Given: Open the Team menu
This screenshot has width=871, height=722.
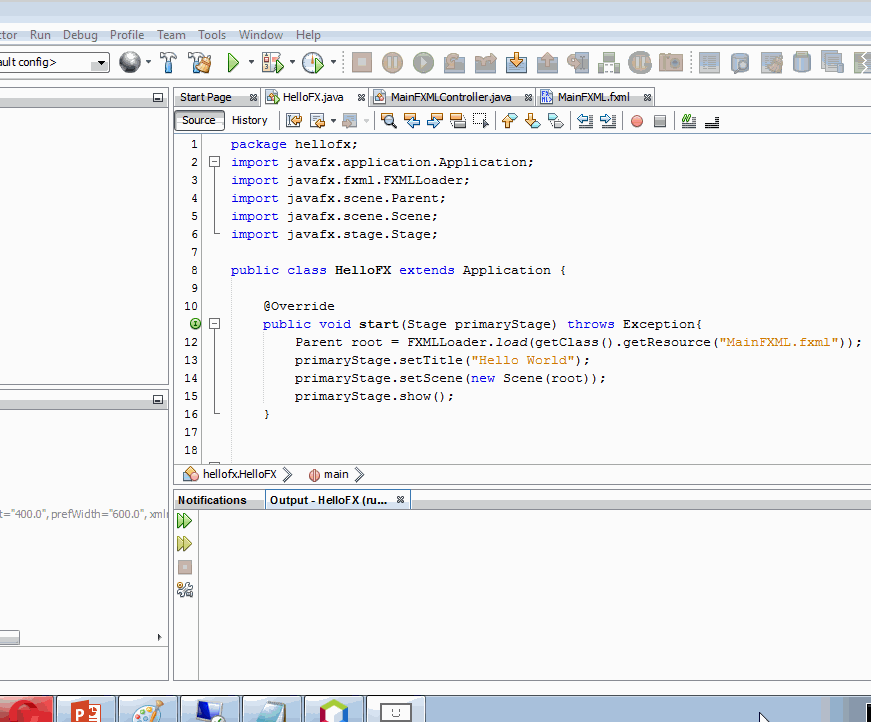Looking at the screenshot, I should pos(171,35).
